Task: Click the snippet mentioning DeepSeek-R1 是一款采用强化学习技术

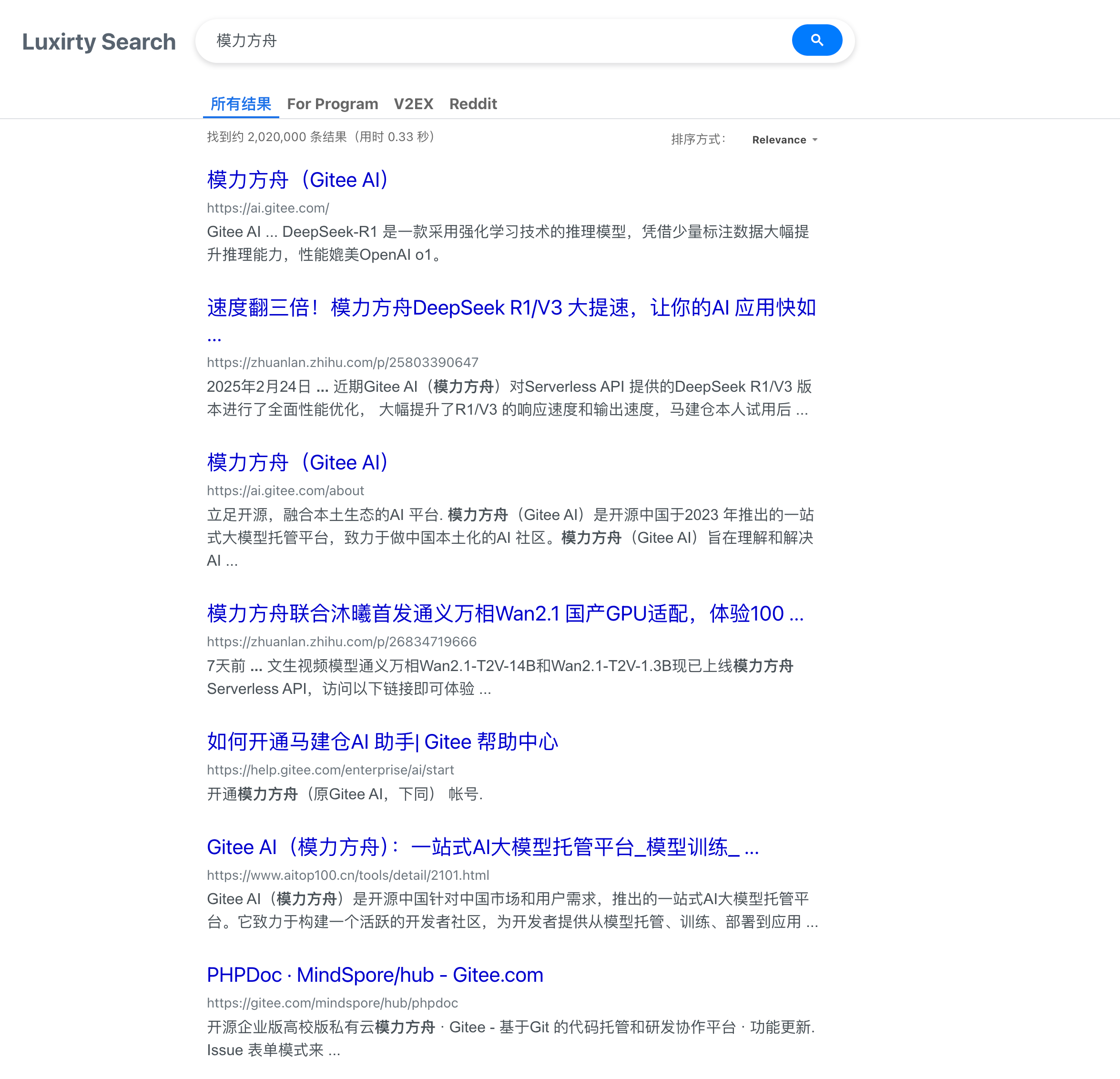Action: tap(508, 243)
